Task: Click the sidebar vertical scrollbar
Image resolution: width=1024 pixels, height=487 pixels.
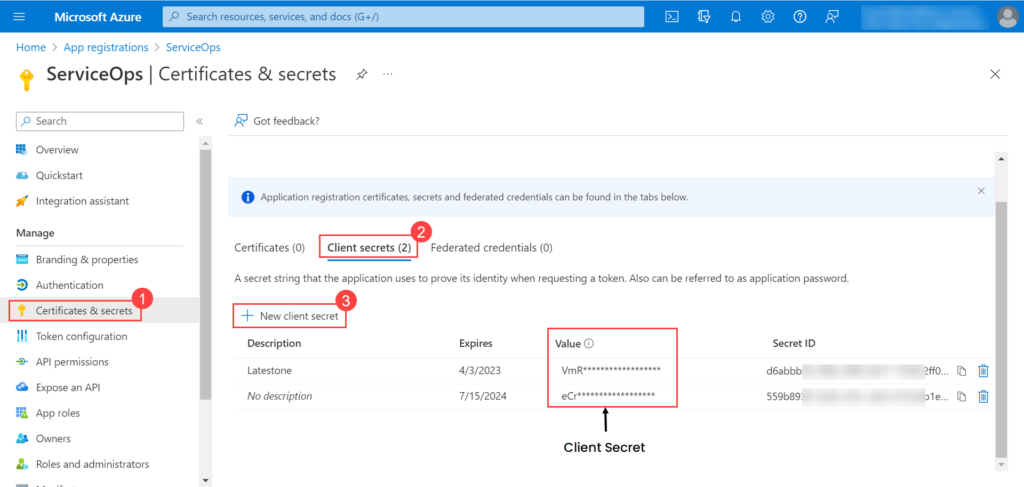Action: 206,300
